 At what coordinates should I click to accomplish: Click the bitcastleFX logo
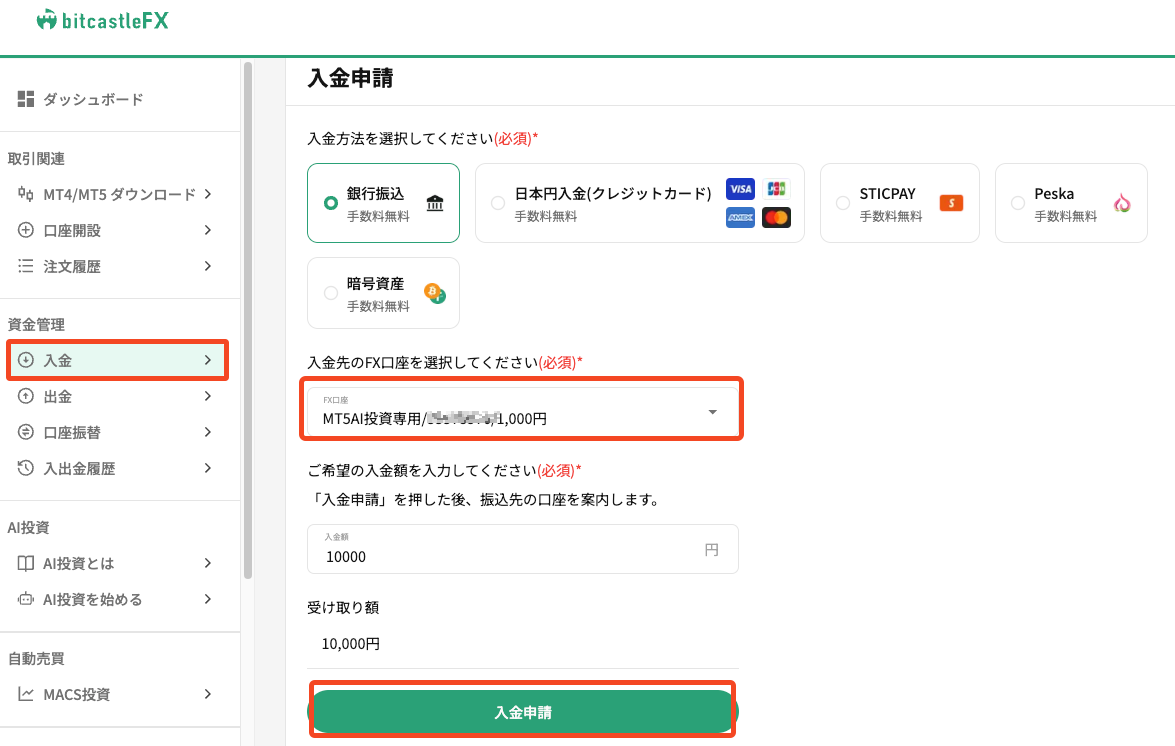point(103,20)
